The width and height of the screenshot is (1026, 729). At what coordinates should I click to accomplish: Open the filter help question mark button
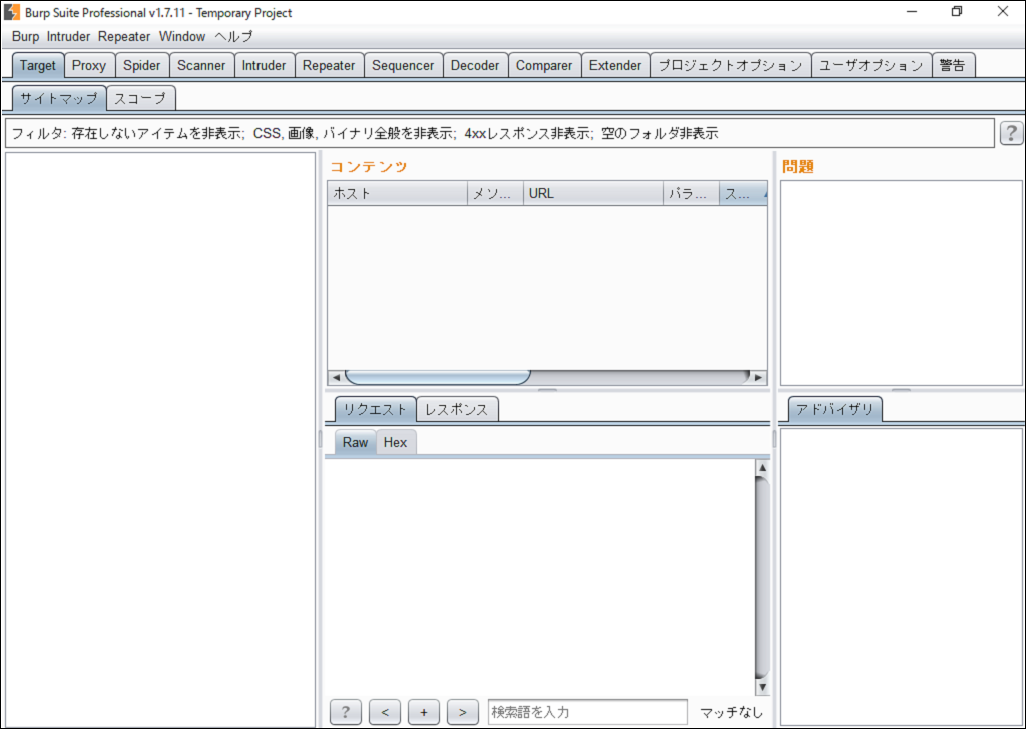pyautogui.click(x=1011, y=133)
